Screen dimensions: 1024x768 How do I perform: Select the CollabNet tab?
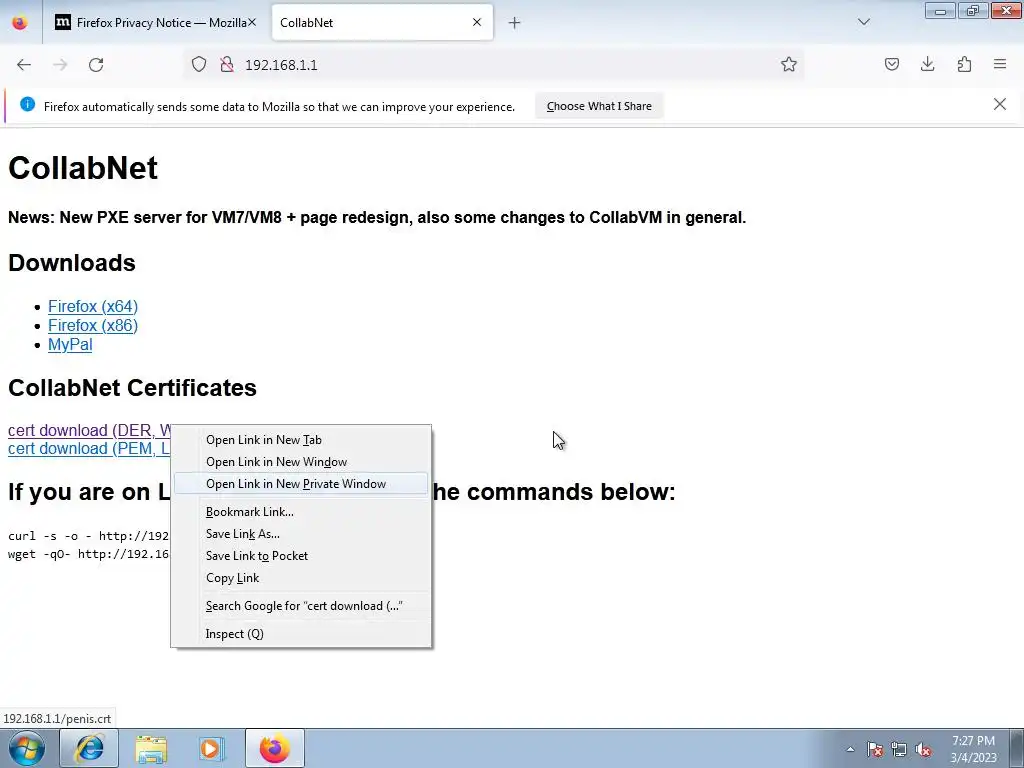pyautogui.click(x=382, y=23)
